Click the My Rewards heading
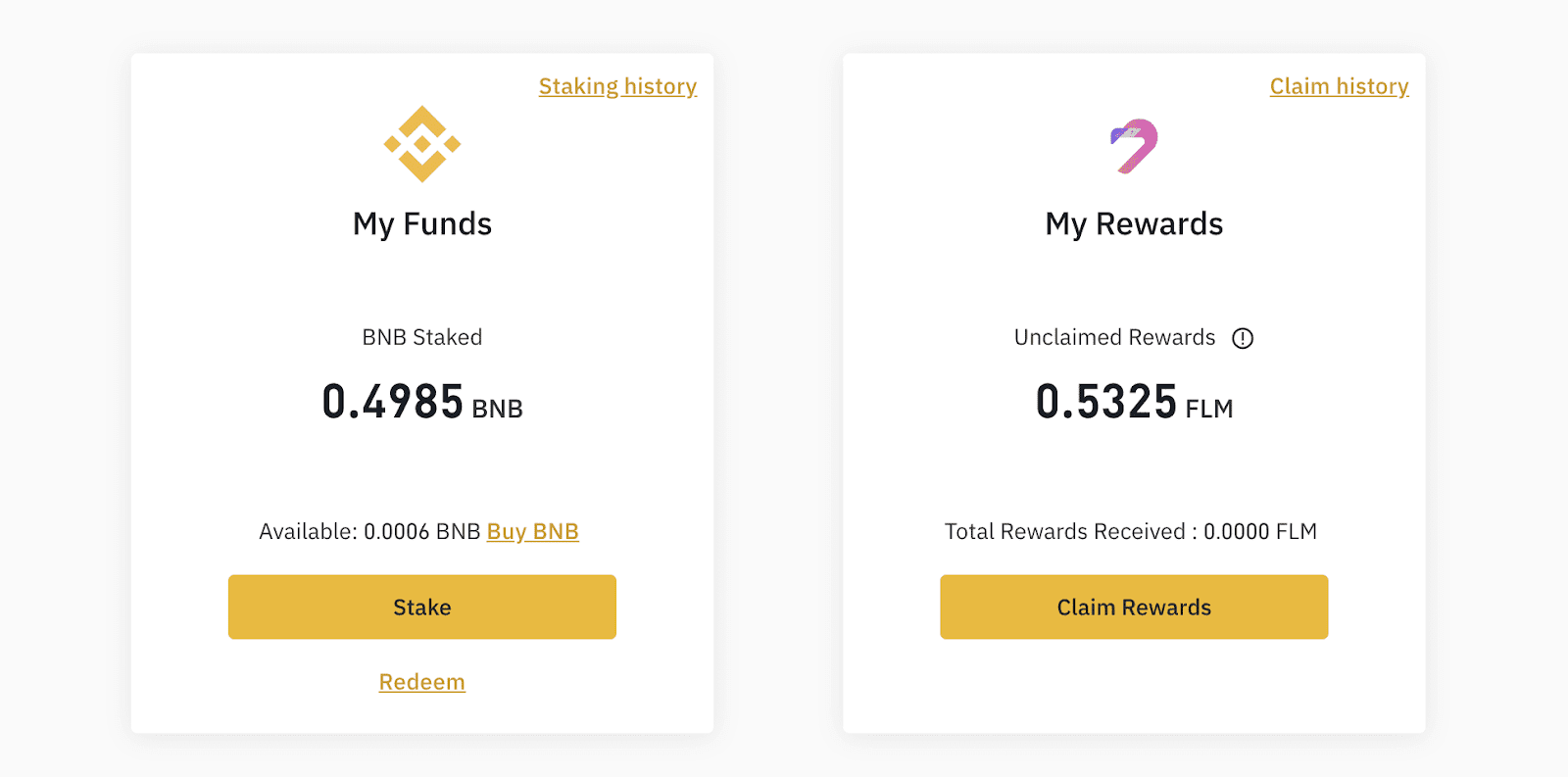 point(1134,224)
